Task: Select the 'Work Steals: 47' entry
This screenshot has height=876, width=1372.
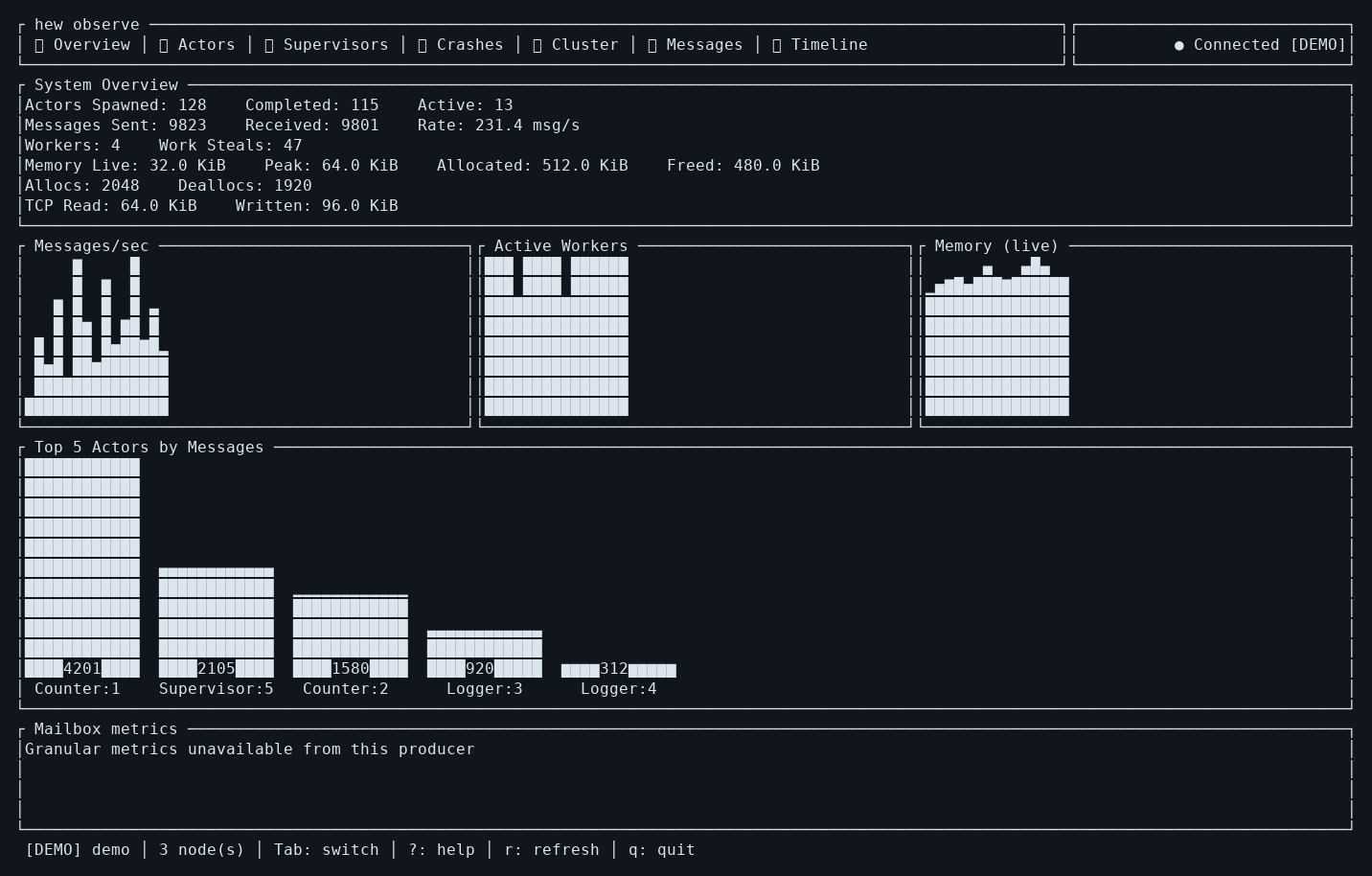Action: [x=231, y=146]
